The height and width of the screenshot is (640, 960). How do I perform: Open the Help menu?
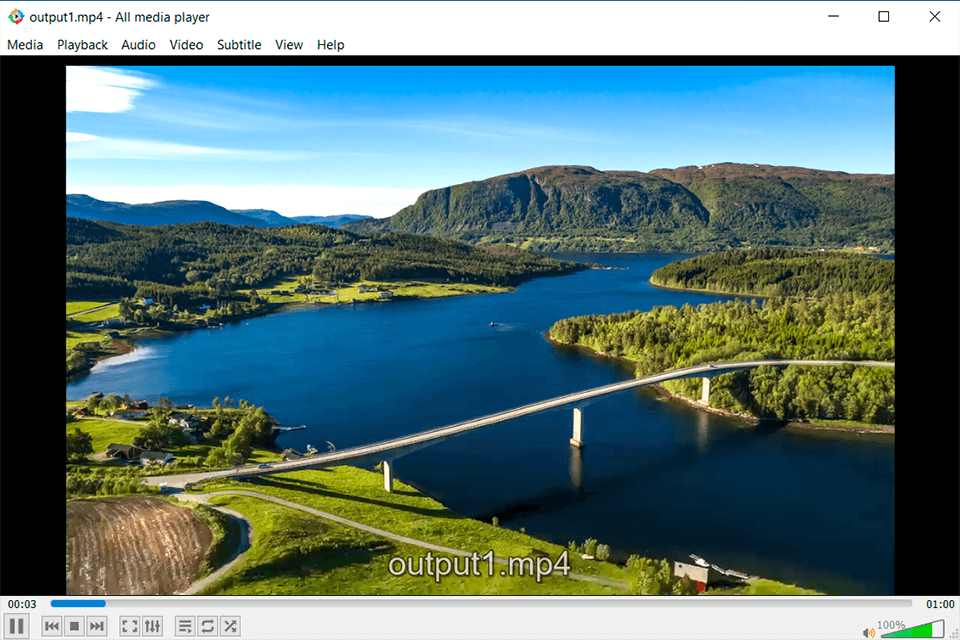331,45
